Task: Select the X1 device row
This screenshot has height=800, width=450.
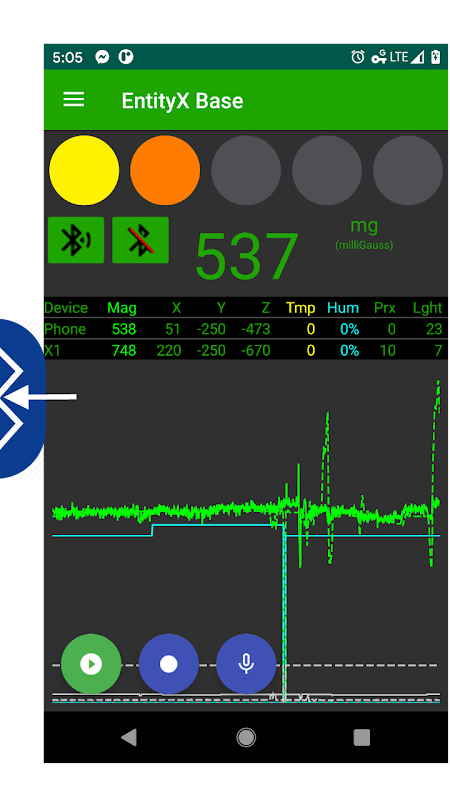Action: (x=246, y=351)
